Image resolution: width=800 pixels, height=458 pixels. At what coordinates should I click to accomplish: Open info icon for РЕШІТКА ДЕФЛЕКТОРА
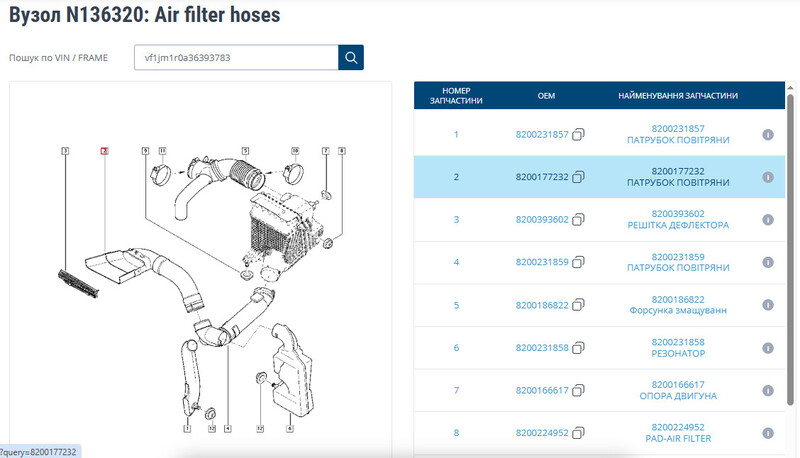click(x=768, y=219)
